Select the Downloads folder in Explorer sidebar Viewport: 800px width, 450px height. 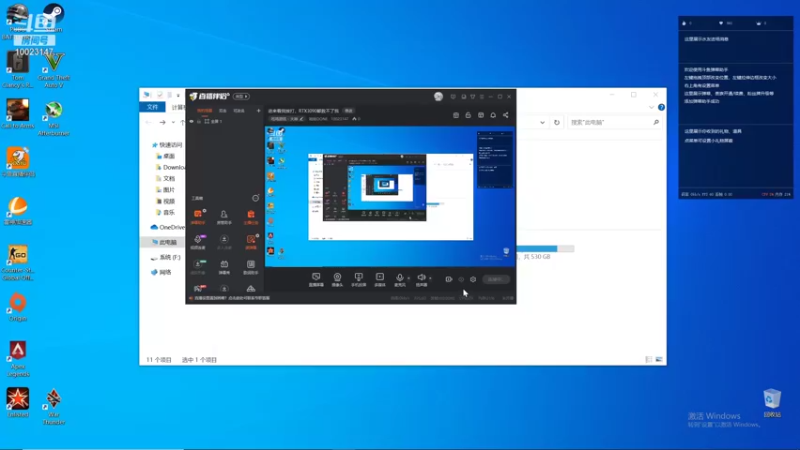[170, 167]
